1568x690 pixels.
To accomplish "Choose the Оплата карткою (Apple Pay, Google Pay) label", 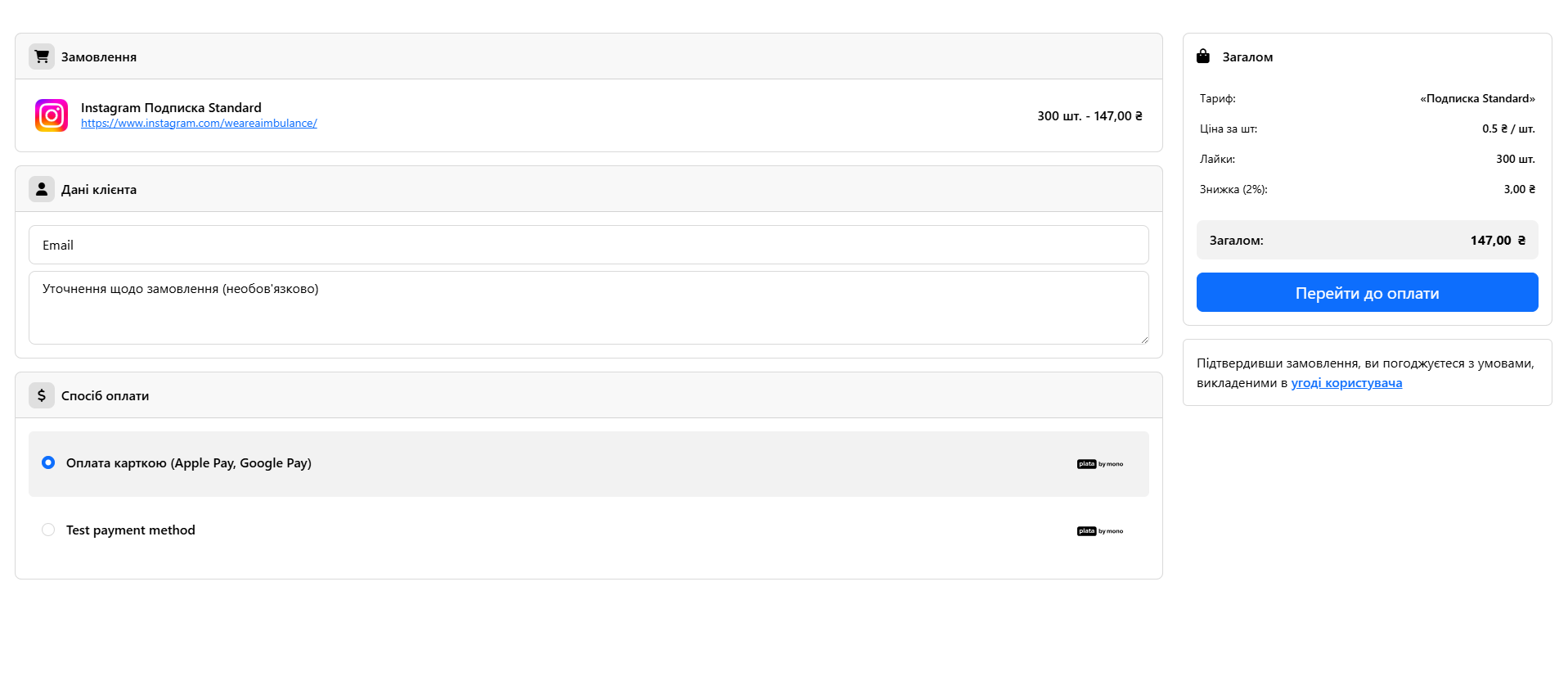I will (x=189, y=463).
